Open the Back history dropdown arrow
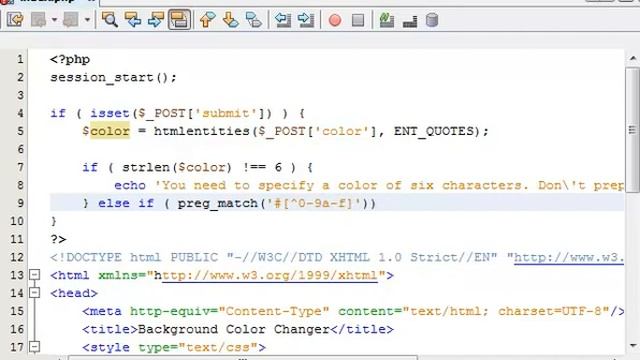This screenshot has width=640, height=360. tap(54, 20)
